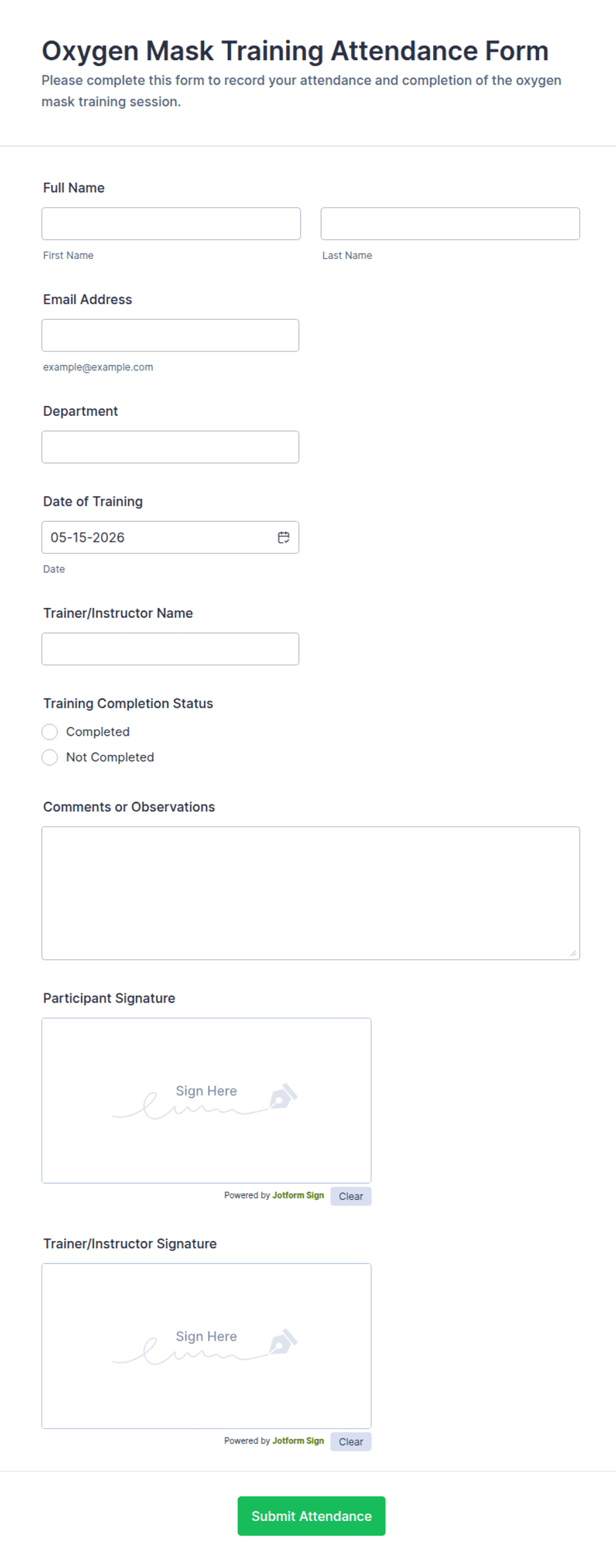Click into the Last Name field
The height and width of the screenshot is (1568, 616).
click(450, 224)
